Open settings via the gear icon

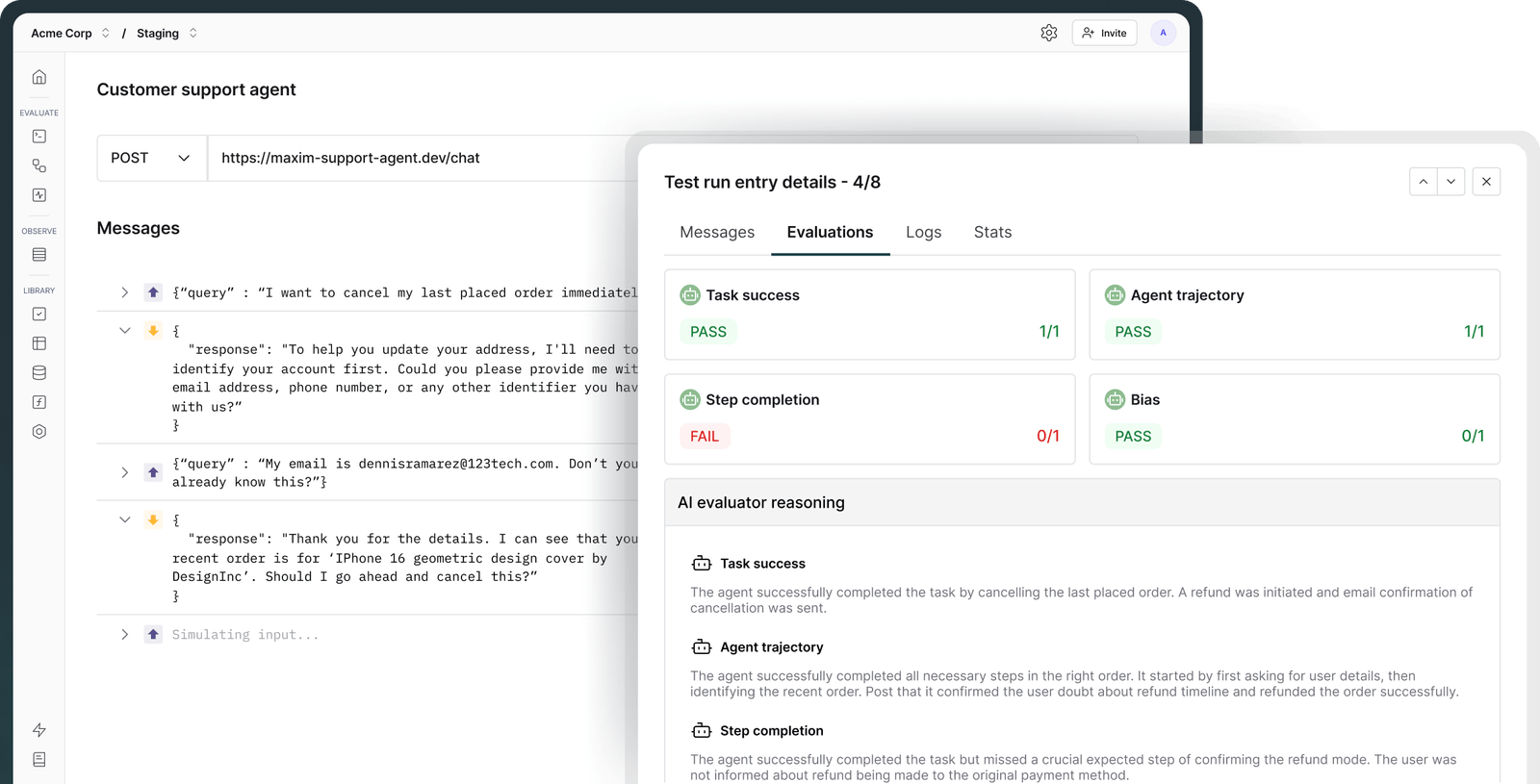click(x=1049, y=33)
